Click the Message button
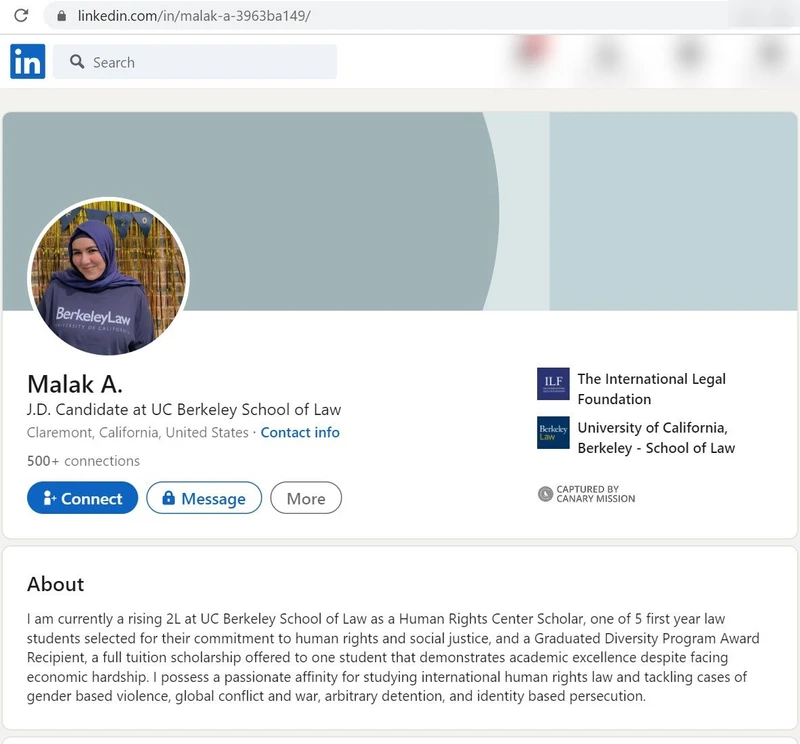This screenshot has height=744, width=800. [x=204, y=498]
